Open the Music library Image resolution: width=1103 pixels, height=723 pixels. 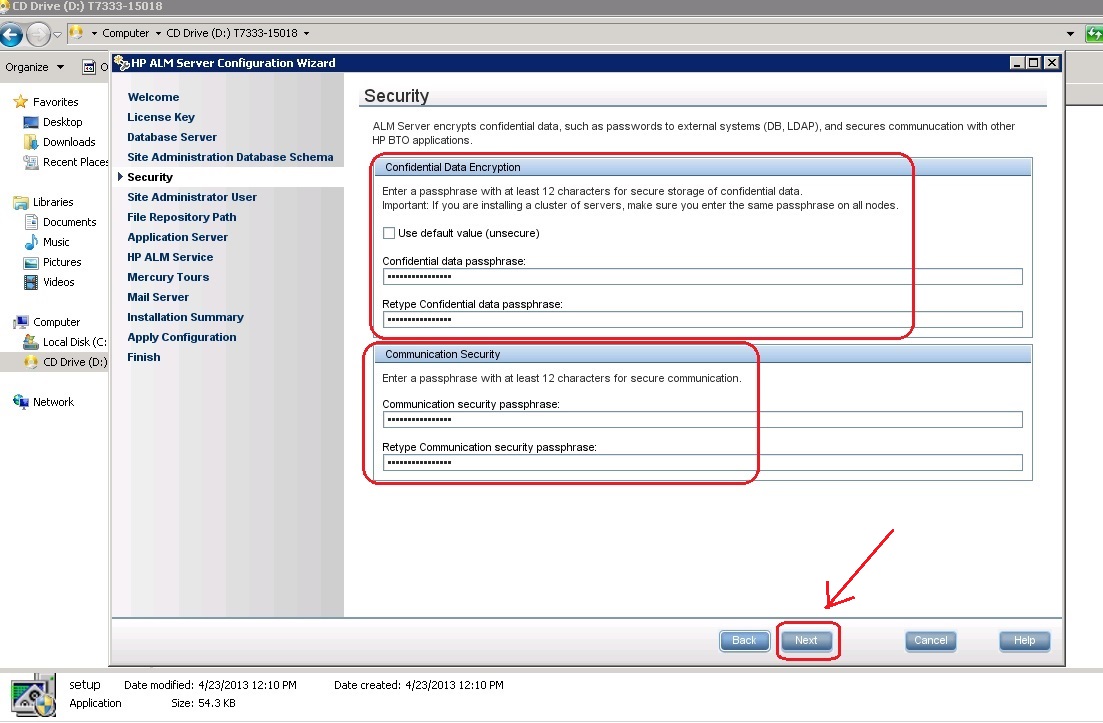click(56, 242)
